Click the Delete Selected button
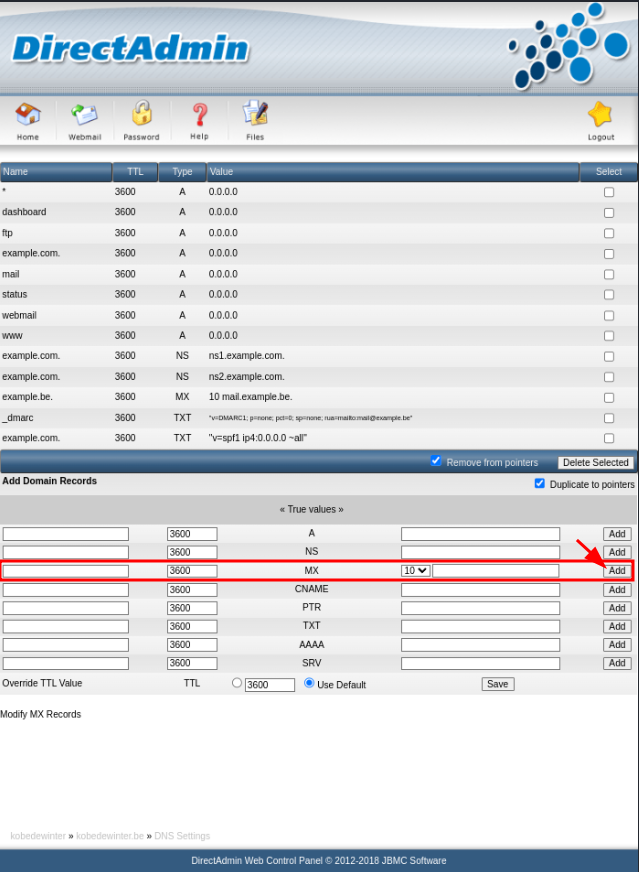Image resolution: width=639 pixels, height=872 pixels. (596, 463)
